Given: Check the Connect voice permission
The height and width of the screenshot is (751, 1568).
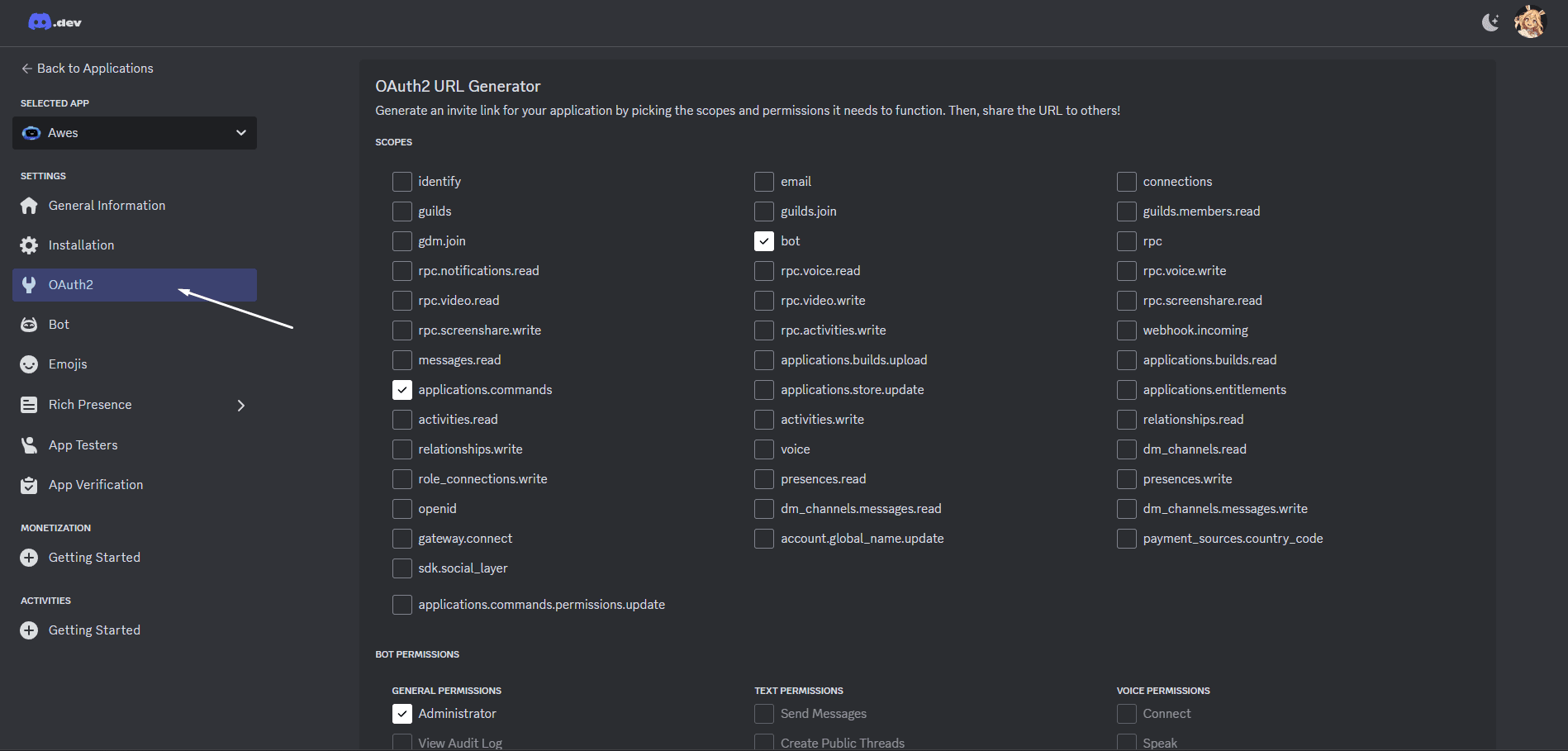Looking at the screenshot, I should point(1127,714).
